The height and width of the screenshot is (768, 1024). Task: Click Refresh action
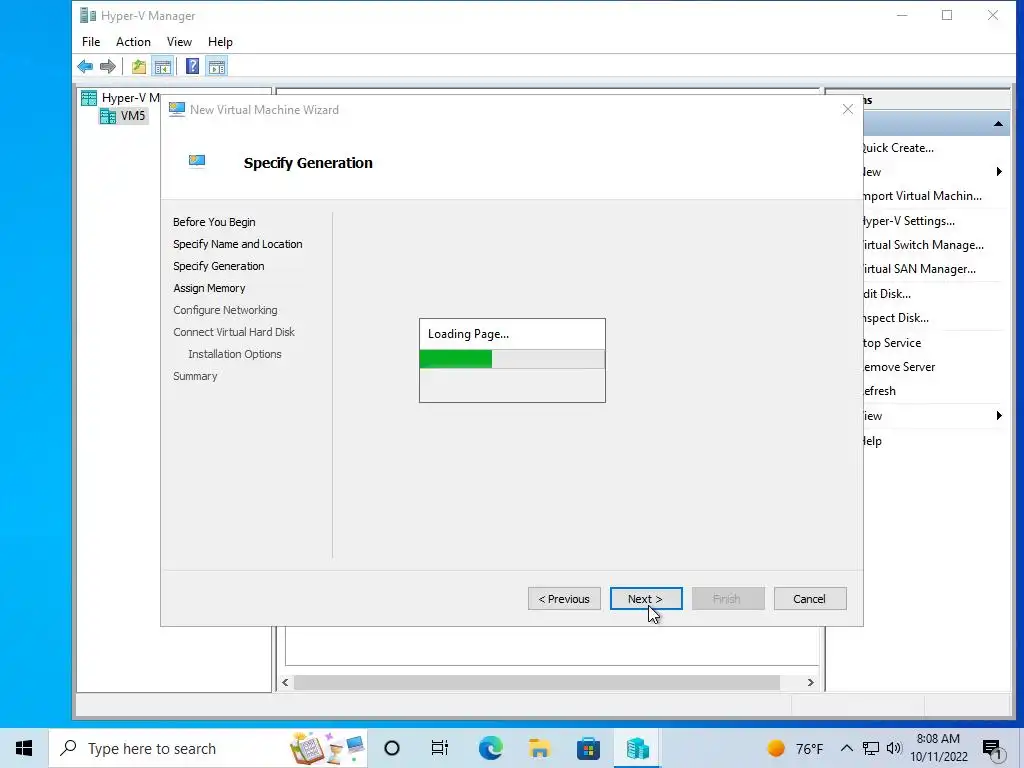(879, 391)
